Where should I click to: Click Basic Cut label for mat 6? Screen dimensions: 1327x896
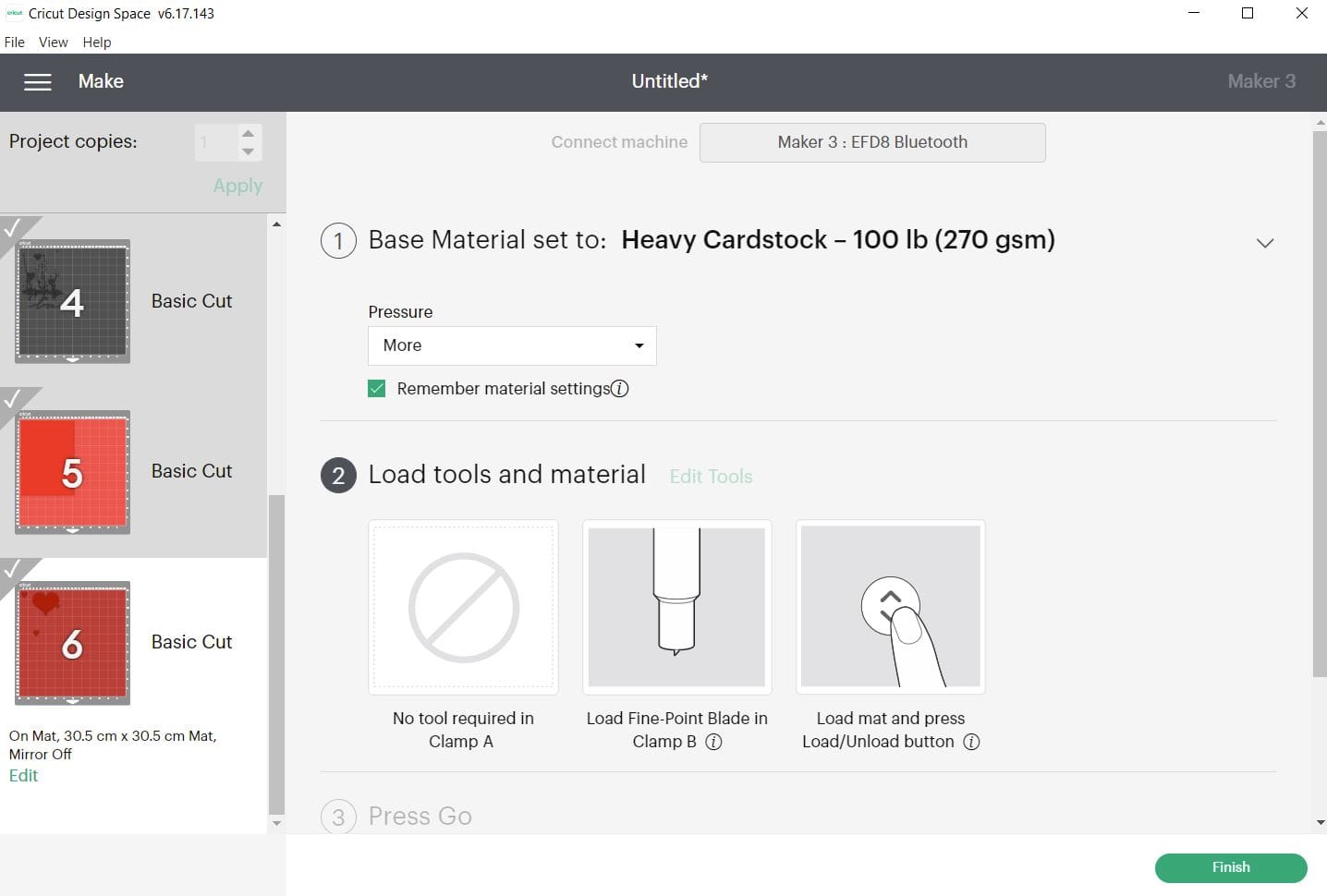click(191, 642)
